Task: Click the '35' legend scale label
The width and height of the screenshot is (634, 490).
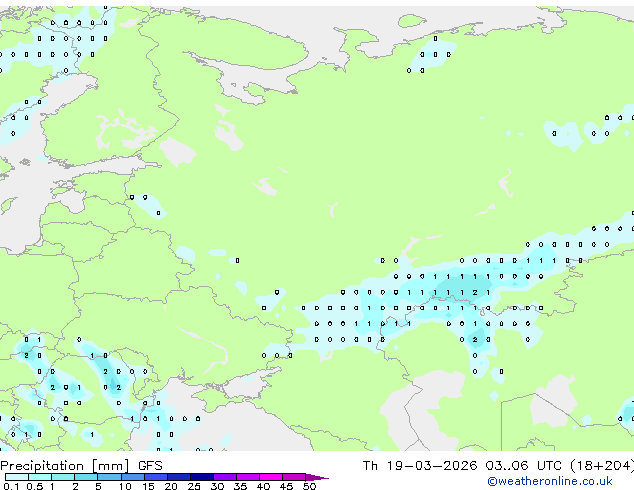Action: (240, 486)
